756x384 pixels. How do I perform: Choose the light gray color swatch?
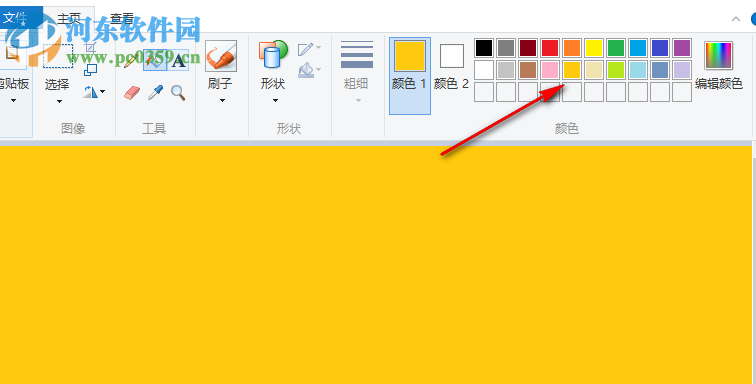tap(506, 70)
